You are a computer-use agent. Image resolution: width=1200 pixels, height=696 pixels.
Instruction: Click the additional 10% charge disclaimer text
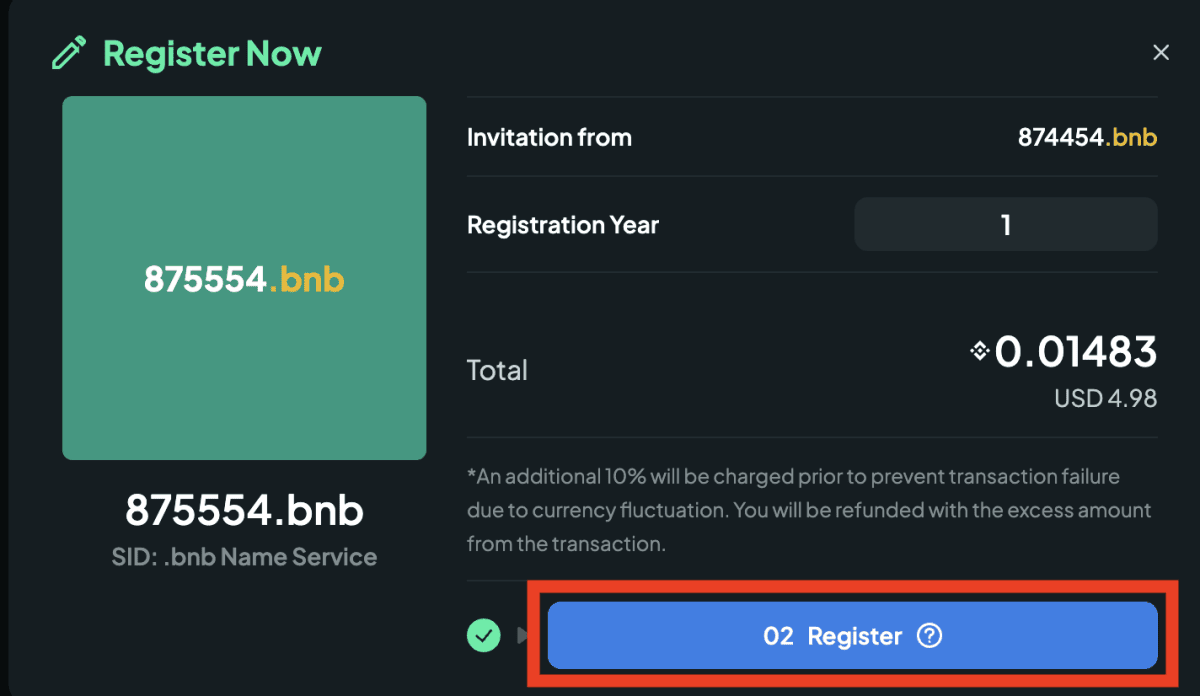pos(809,510)
